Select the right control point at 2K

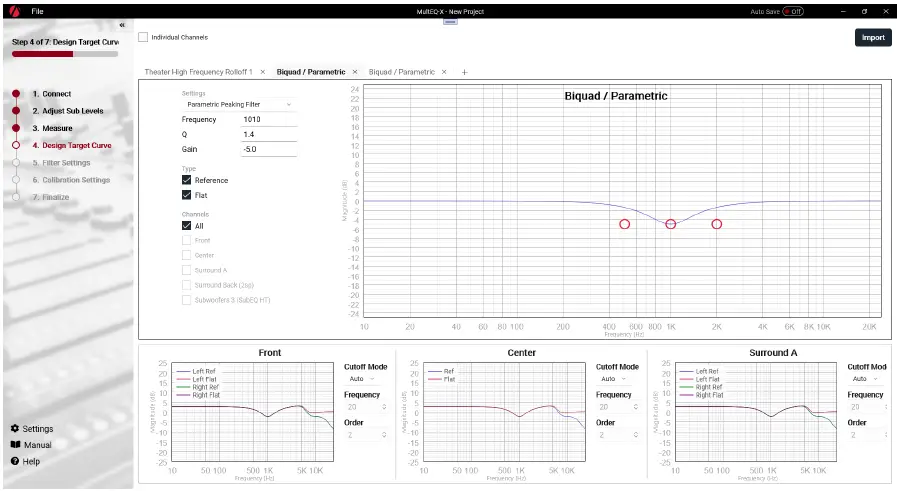pyautogui.click(x=717, y=224)
